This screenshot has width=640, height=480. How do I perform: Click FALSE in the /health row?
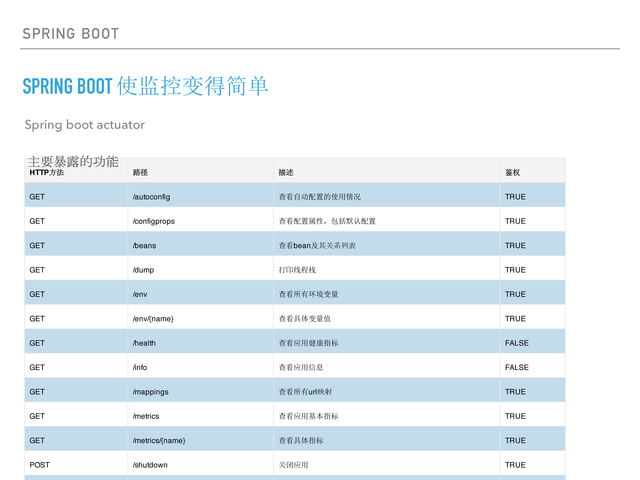[x=517, y=343]
